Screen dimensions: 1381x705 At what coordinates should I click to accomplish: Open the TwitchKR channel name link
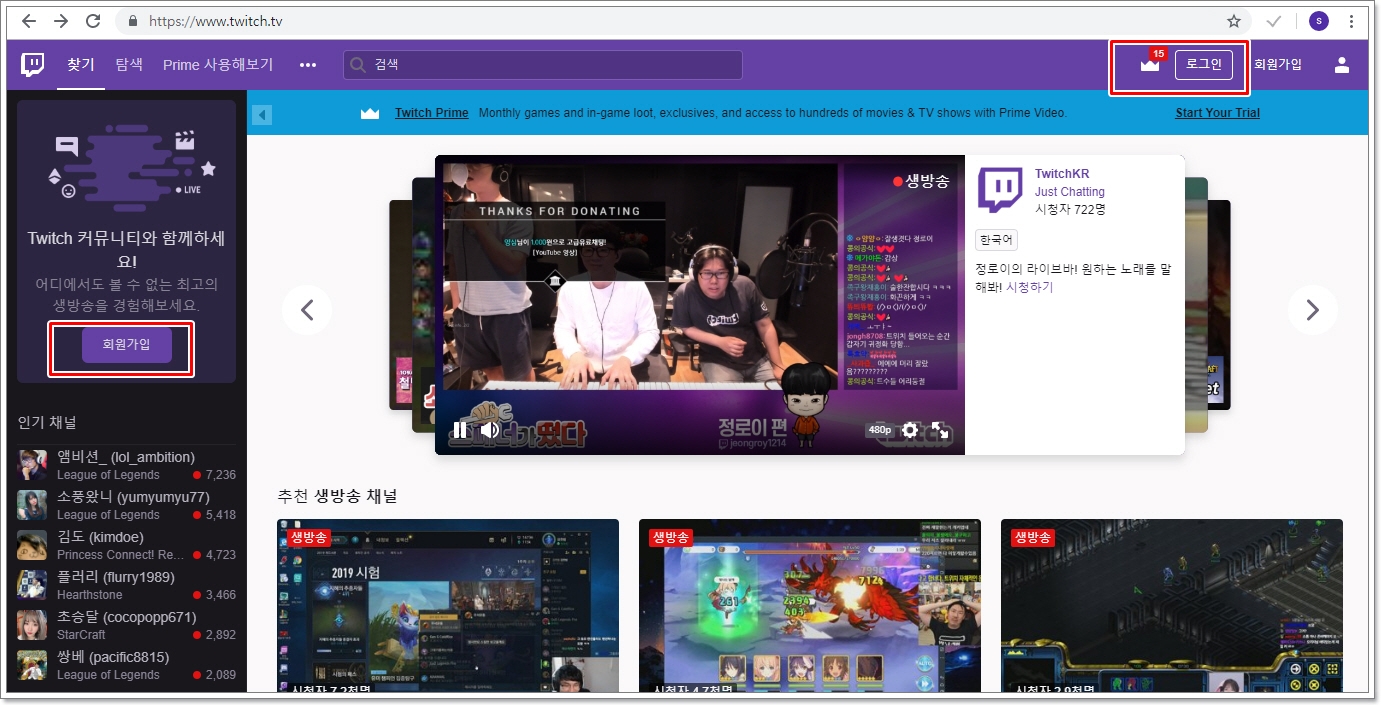tap(1062, 174)
